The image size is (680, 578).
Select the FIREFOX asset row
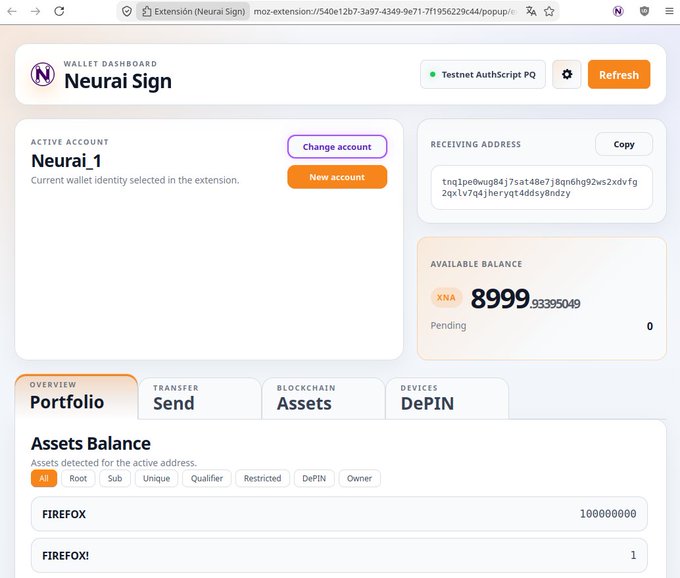pos(339,514)
